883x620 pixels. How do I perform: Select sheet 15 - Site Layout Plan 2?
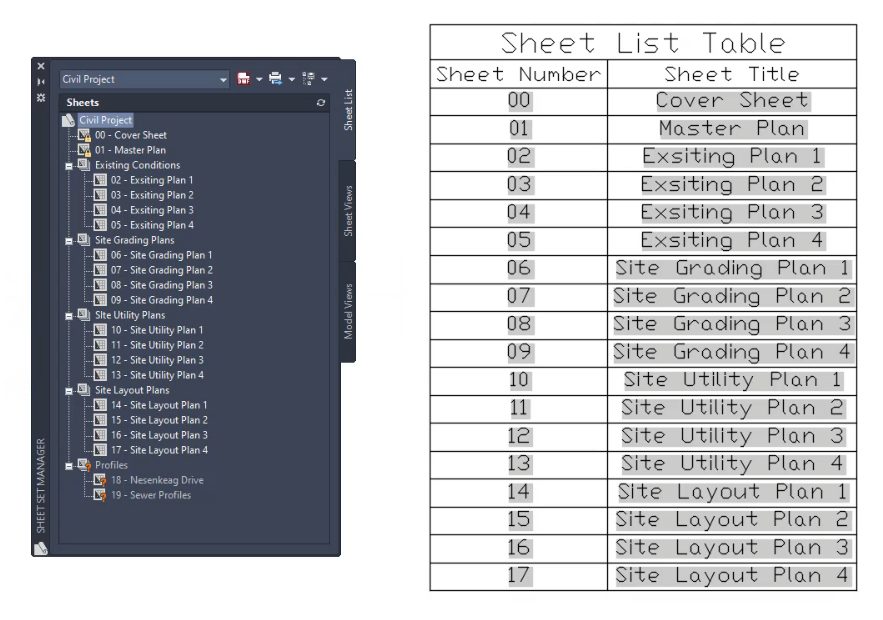pos(159,420)
